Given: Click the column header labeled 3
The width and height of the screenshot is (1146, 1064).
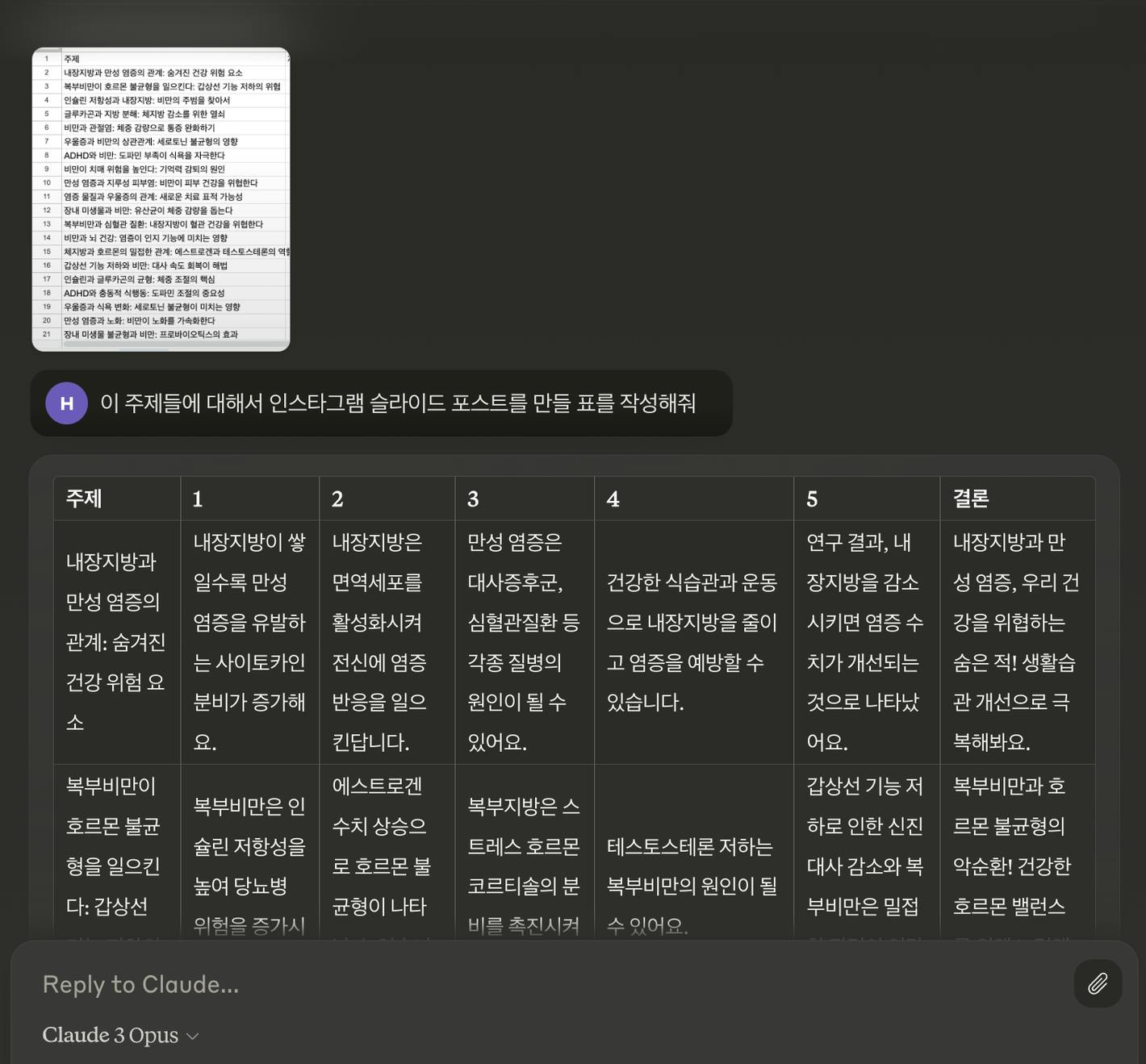Looking at the screenshot, I should 525,499.
